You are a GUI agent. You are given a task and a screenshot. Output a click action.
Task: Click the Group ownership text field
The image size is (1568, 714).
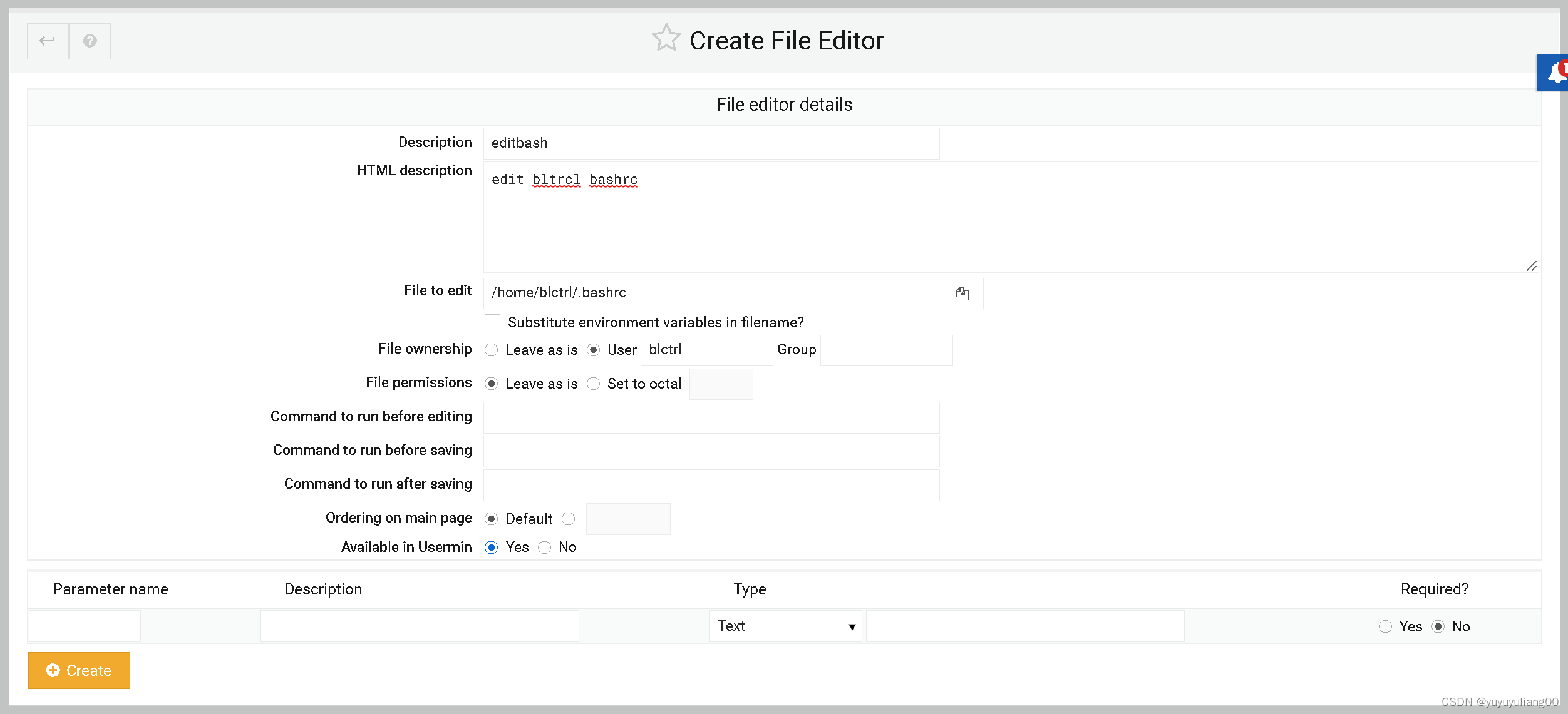pos(886,350)
